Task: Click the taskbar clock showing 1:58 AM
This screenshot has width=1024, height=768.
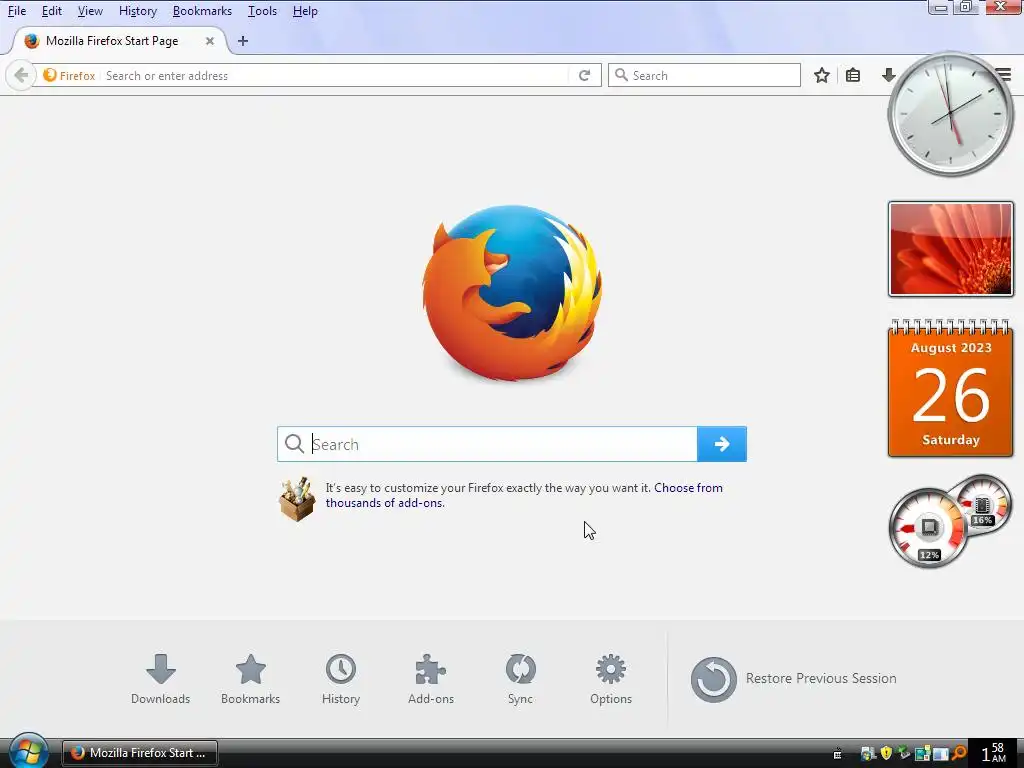Action: pyautogui.click(x=993, y=753)
